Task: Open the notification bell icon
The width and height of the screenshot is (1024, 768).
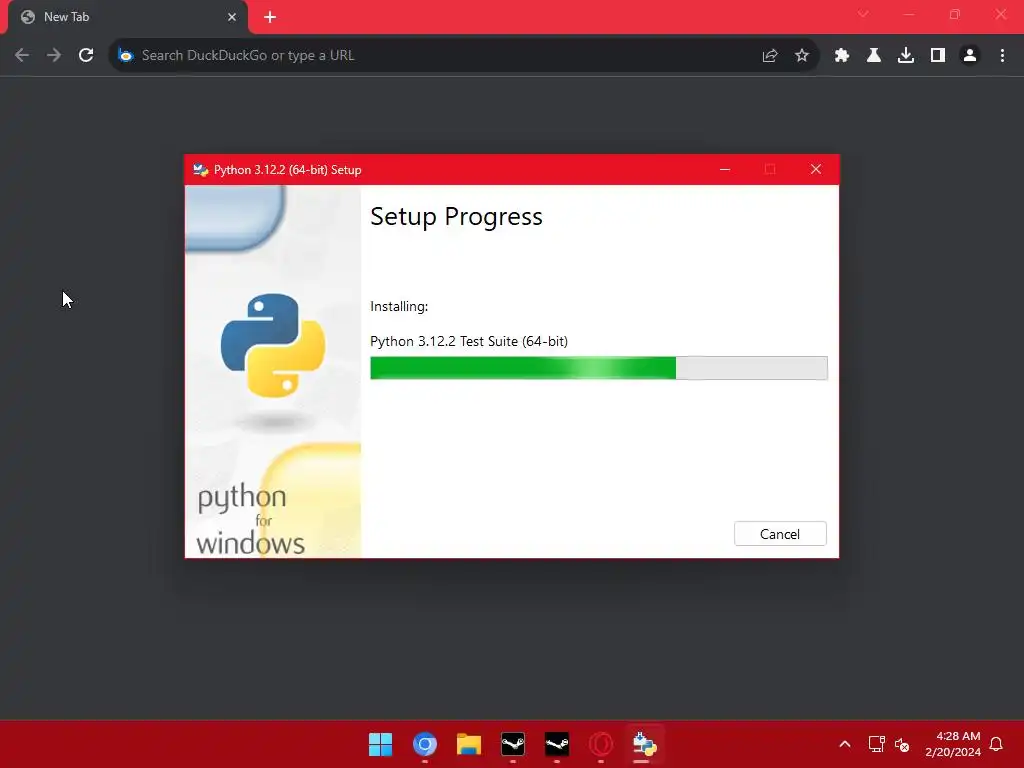Action: tap(996, 744)
